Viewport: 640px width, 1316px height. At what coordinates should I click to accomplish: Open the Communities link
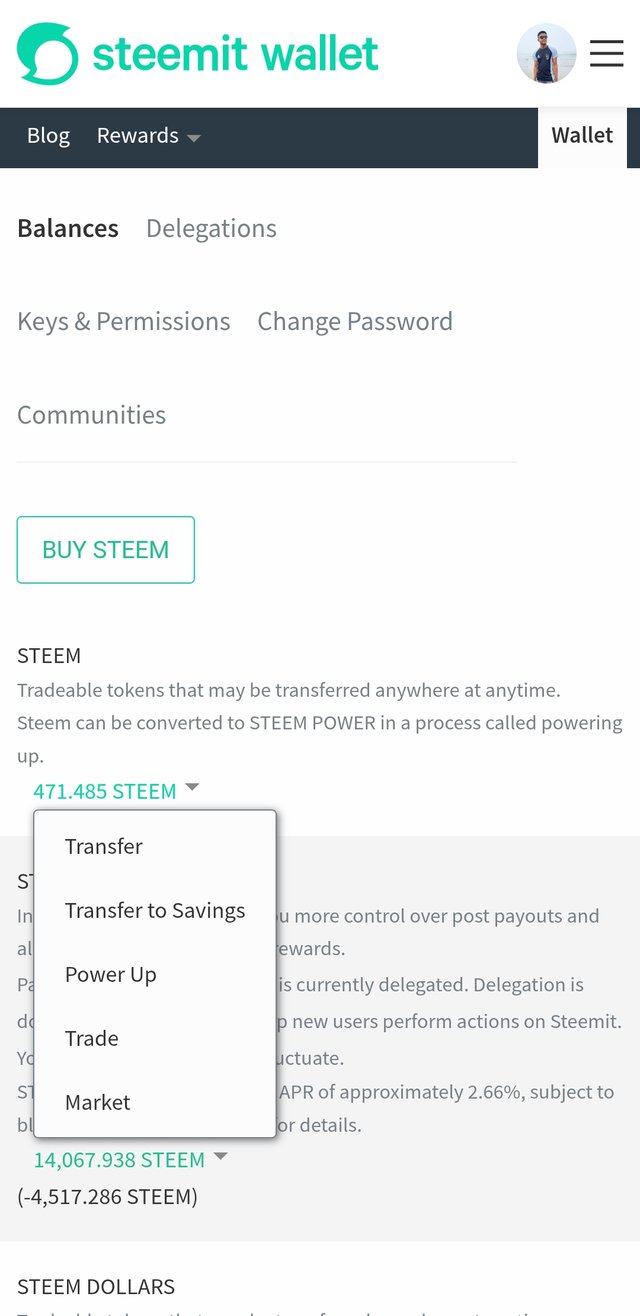click(x=92, y=414)
